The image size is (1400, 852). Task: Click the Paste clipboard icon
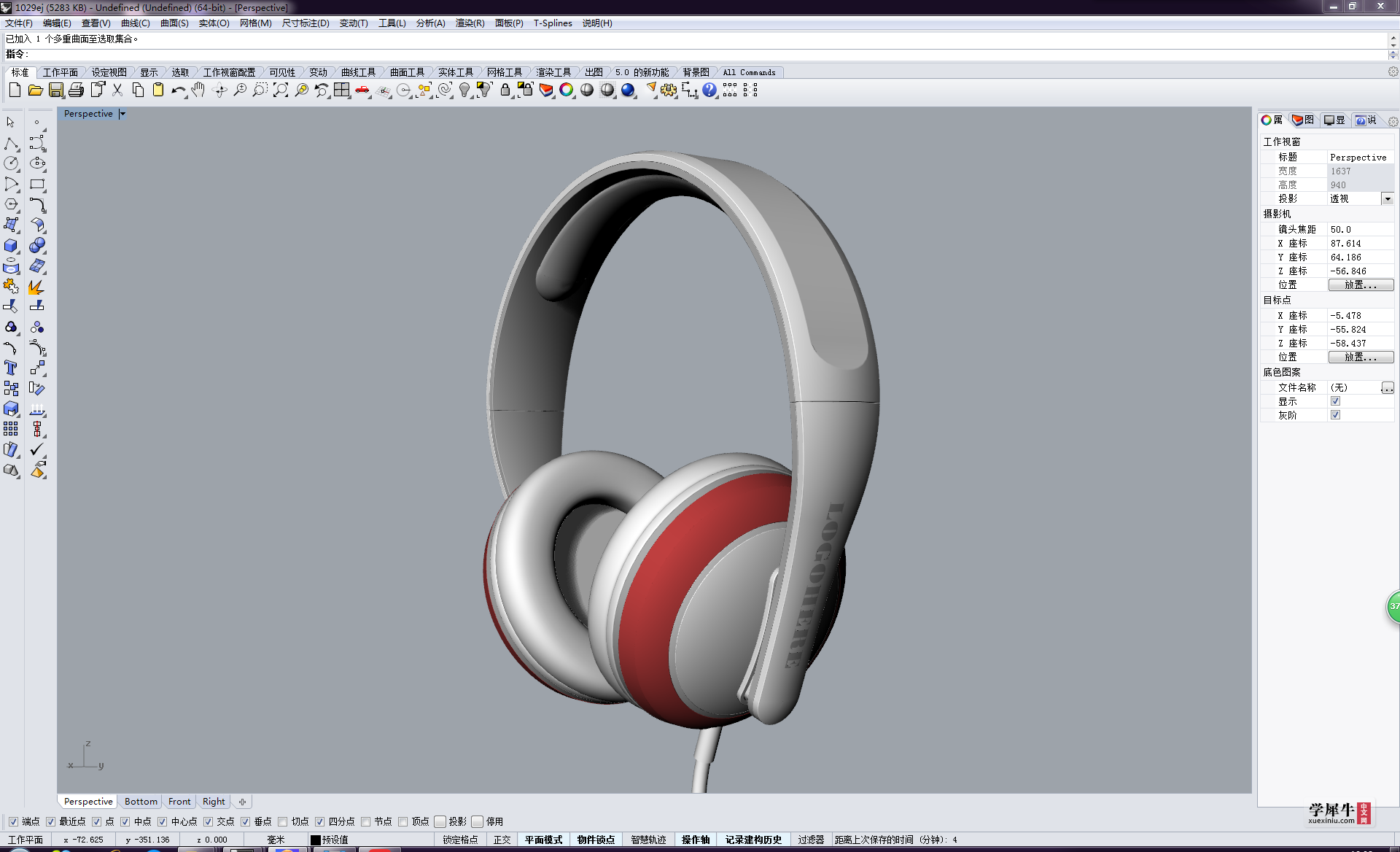[x=157, y=90]
